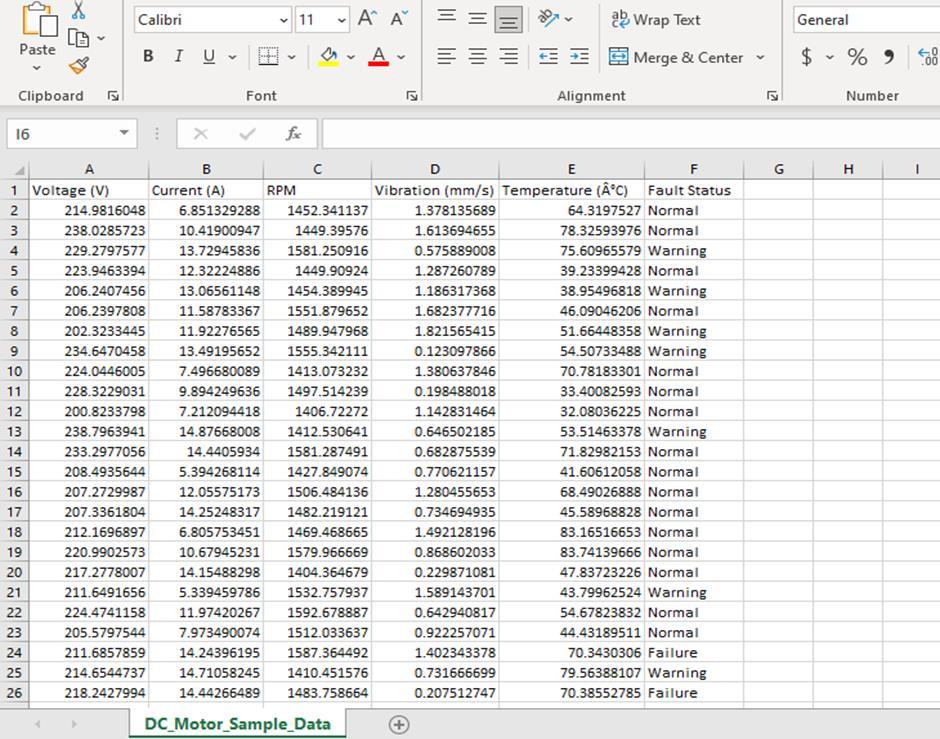Image resolution: width=940 pixels, height=739 pixels.
Task: Apply borders with the Borders icon
Action: click(x=268, y=56)
